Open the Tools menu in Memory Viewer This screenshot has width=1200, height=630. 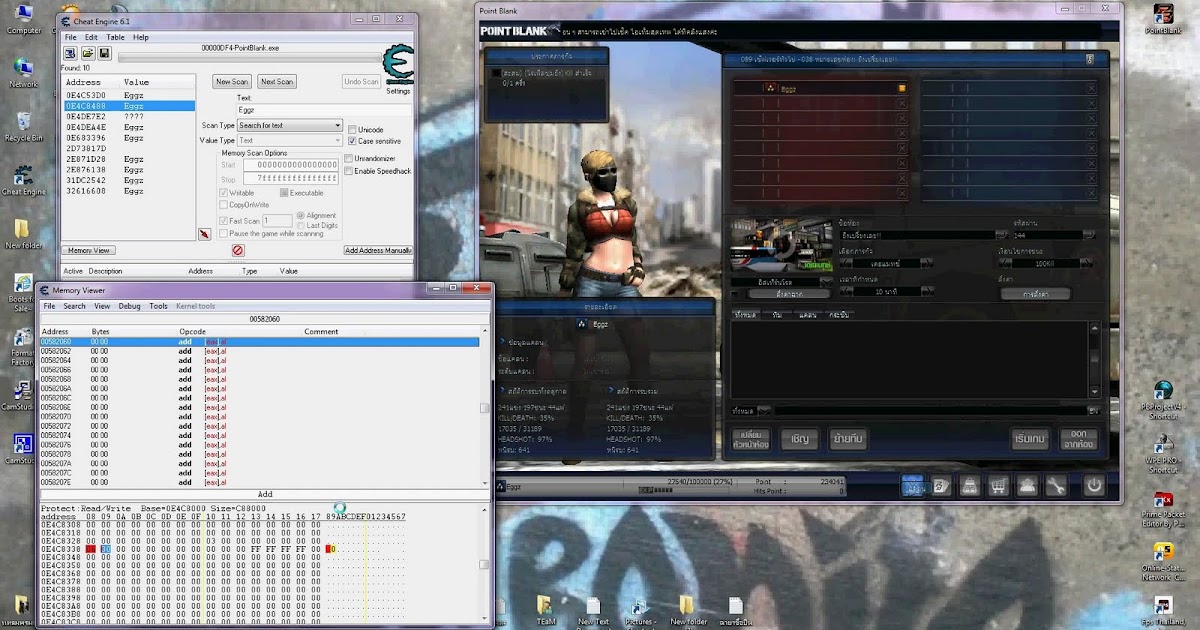pyautogui.click(x=158, y=306)
